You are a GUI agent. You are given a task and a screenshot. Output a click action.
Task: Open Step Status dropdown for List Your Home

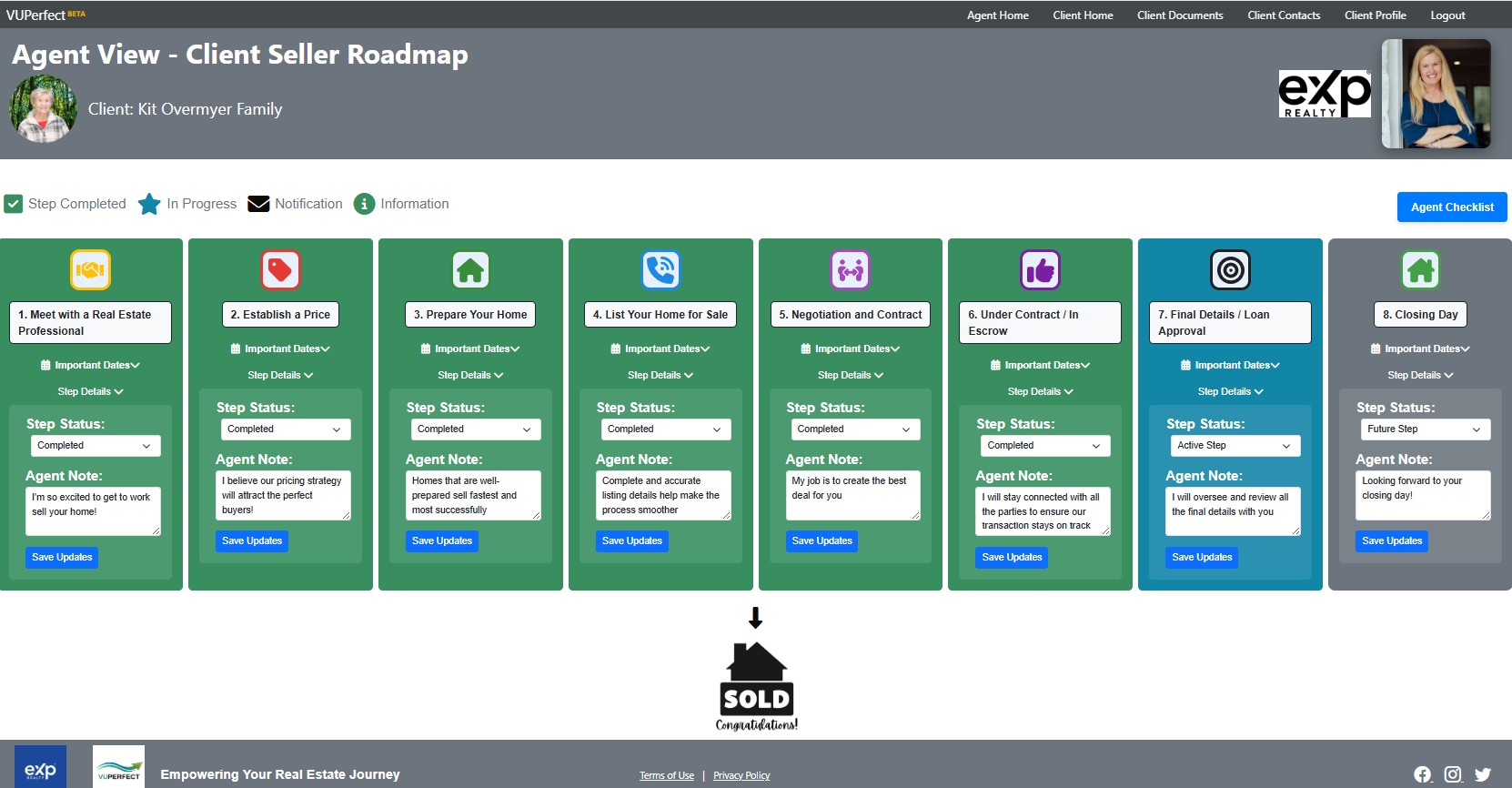click(666, 429)
